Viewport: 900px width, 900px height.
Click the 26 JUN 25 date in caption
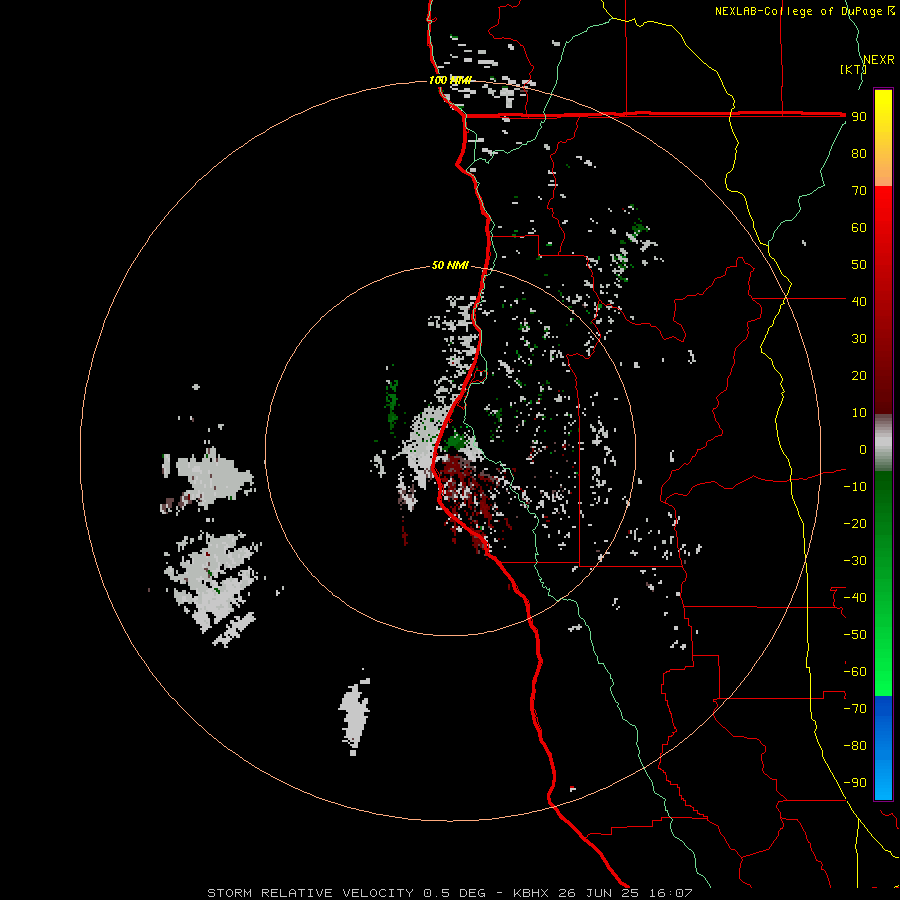pos(599,893)
